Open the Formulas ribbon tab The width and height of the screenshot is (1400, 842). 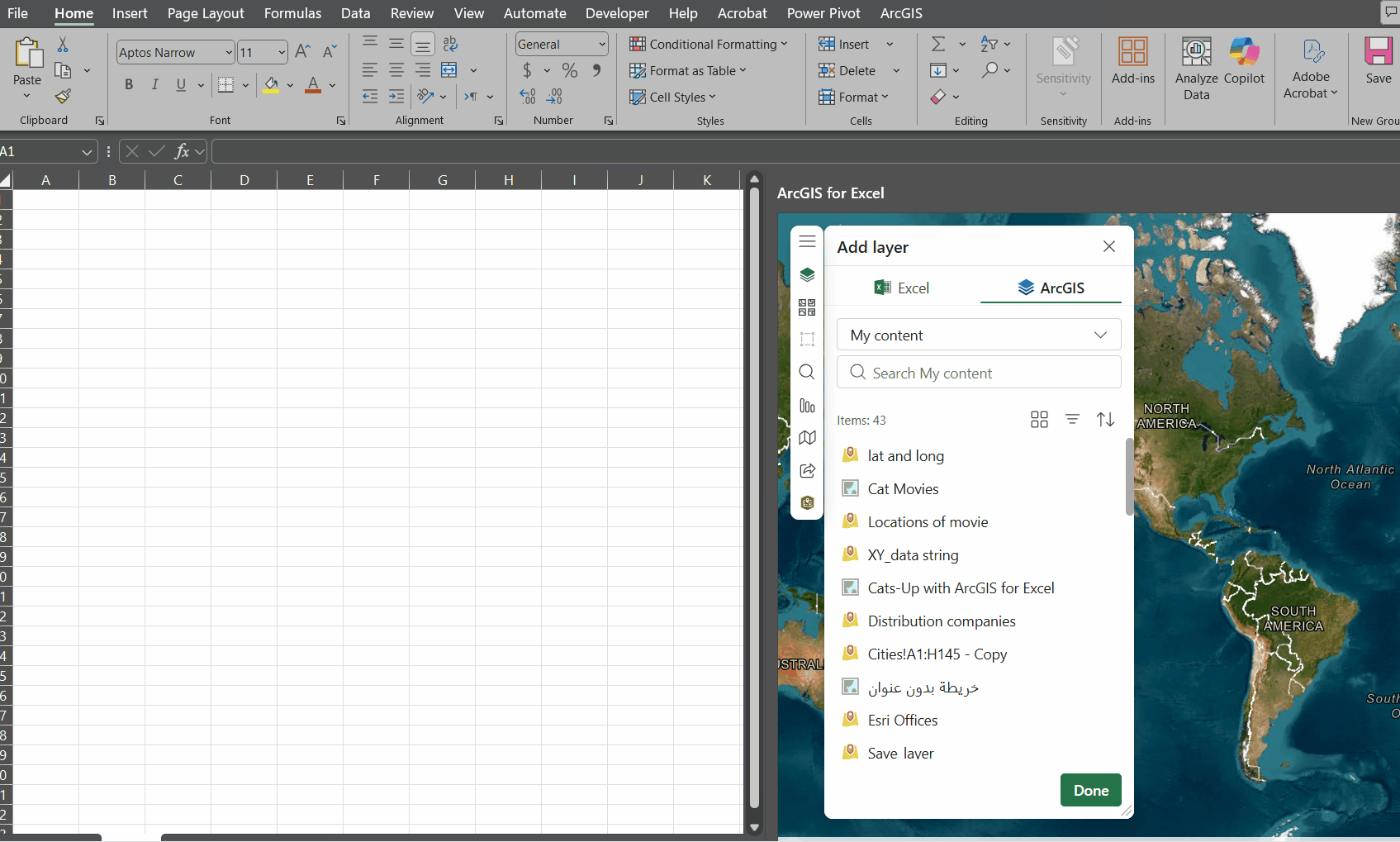coord(292,13)
